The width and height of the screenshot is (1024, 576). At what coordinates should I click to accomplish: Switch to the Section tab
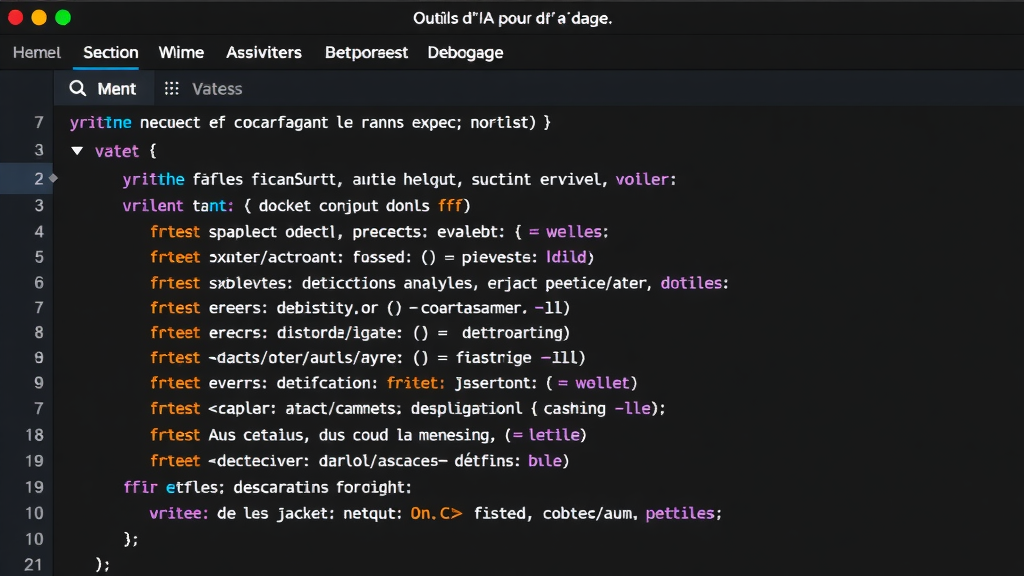pos(110,52)
